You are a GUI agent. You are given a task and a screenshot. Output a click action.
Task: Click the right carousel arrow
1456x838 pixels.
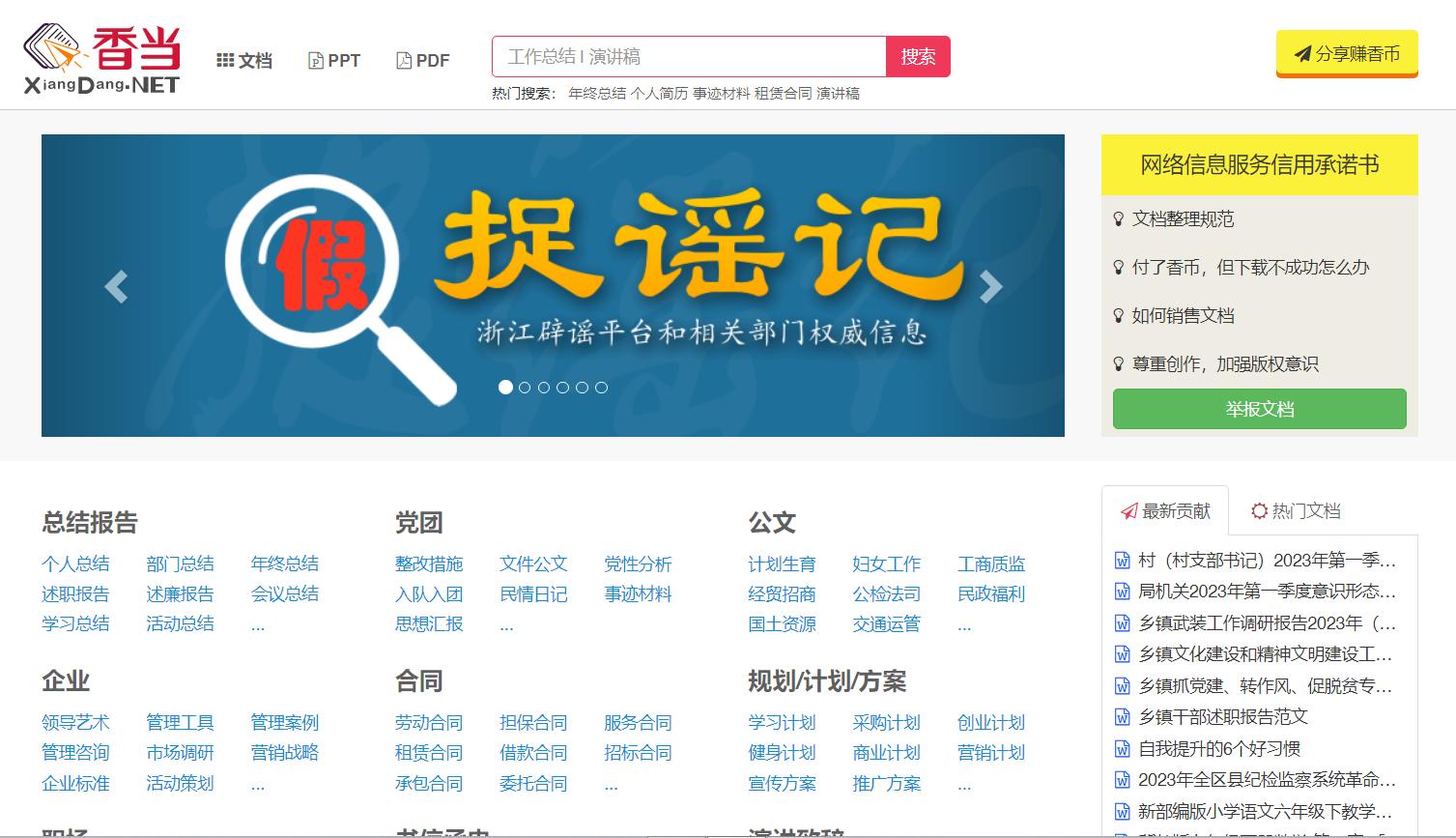(991, 286)
